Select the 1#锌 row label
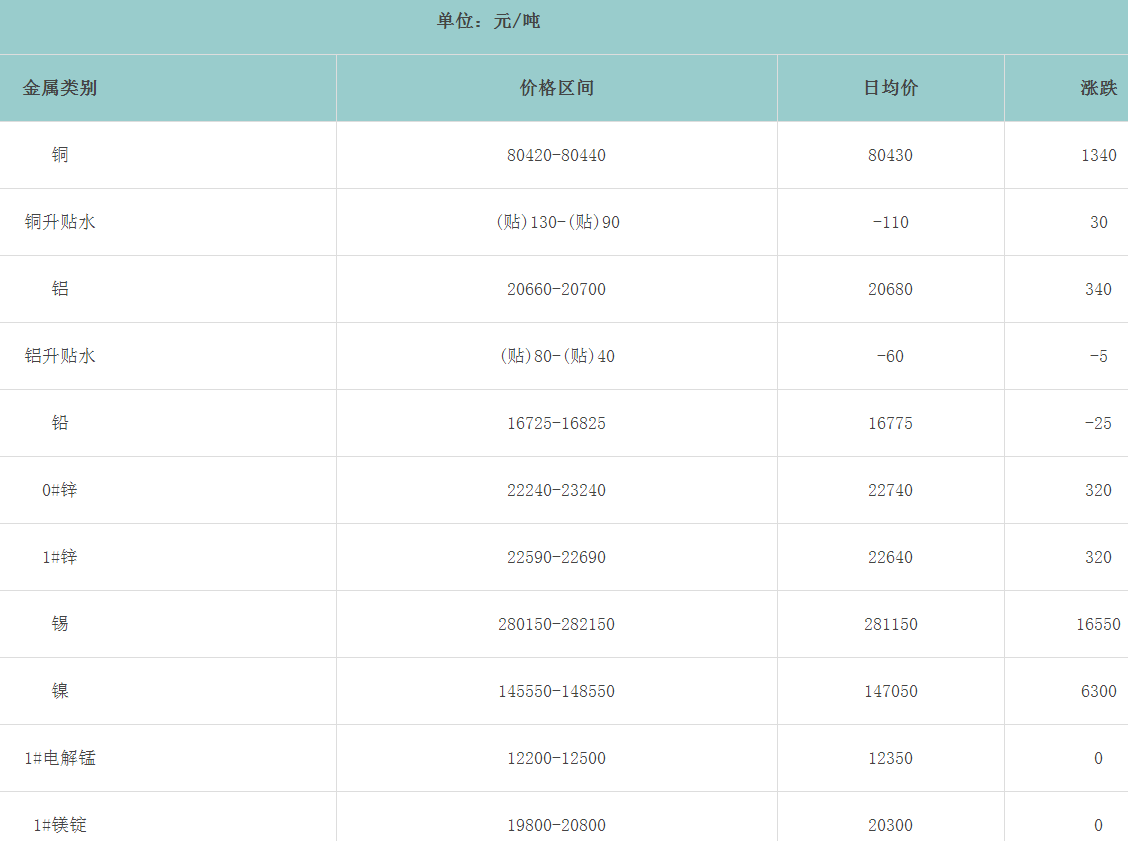 tap(60, 557)
